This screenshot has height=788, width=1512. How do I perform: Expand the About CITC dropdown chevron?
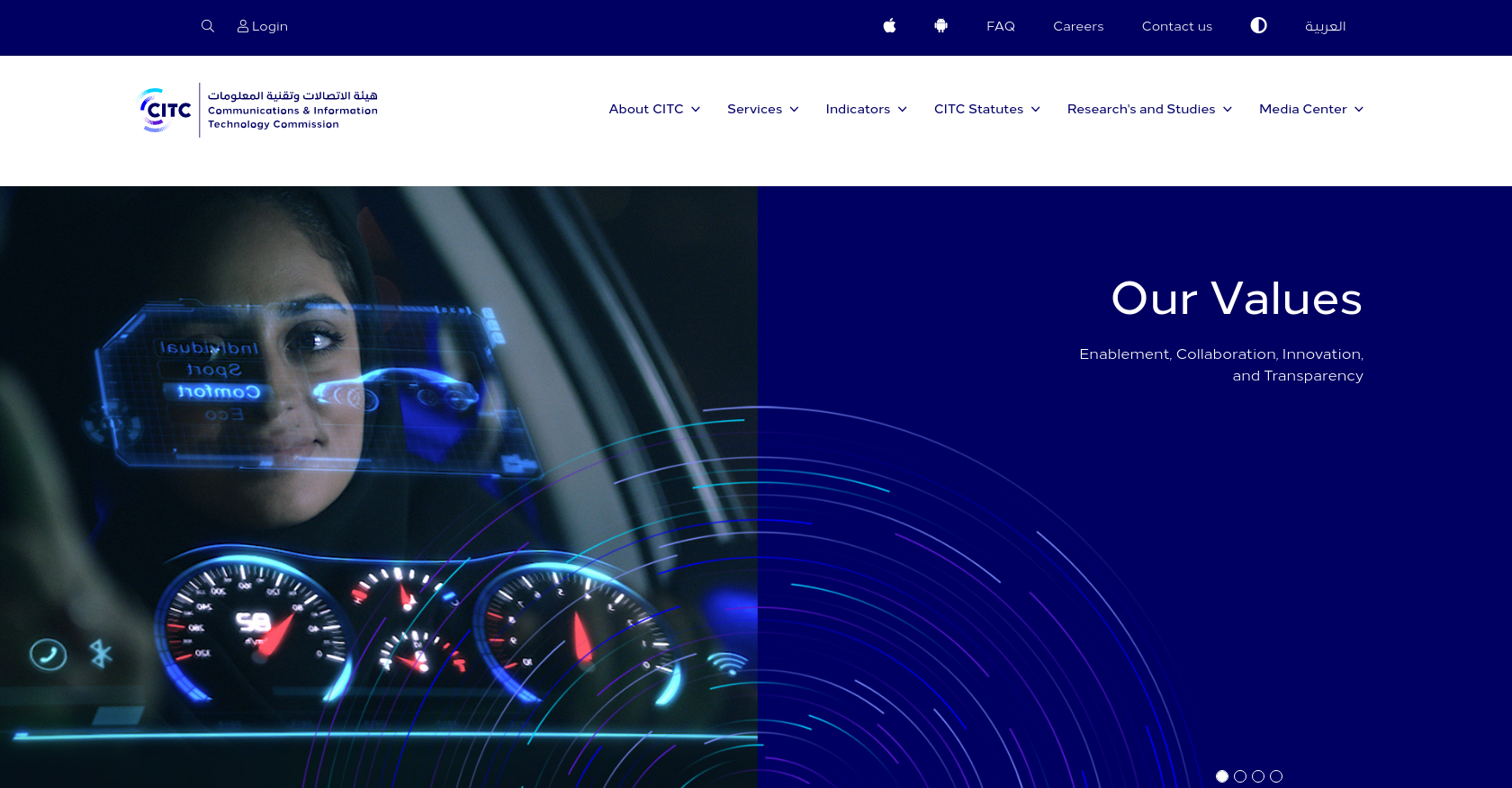click(696, 110)
